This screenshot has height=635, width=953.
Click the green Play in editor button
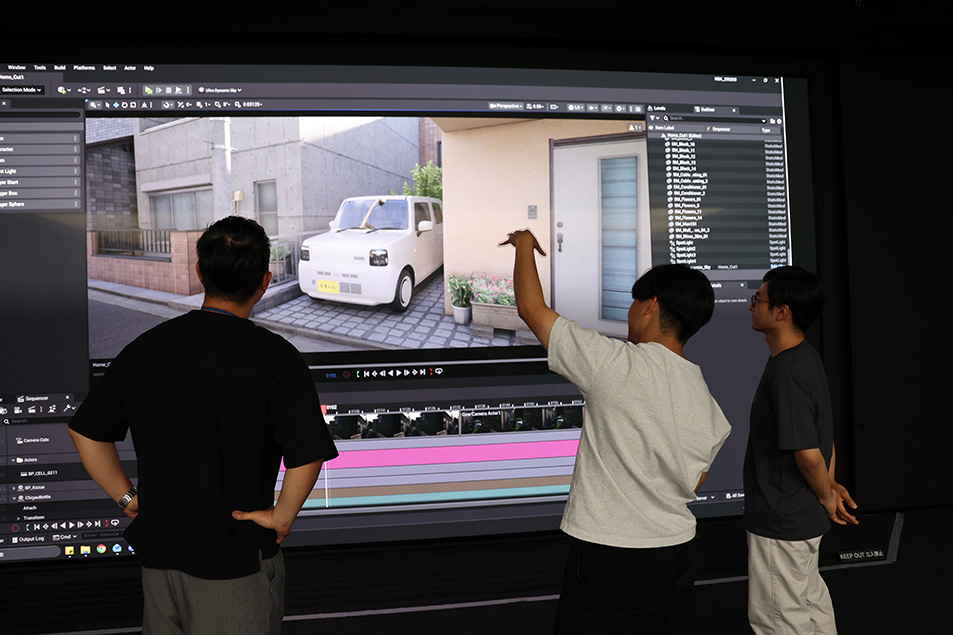point(148,90)
